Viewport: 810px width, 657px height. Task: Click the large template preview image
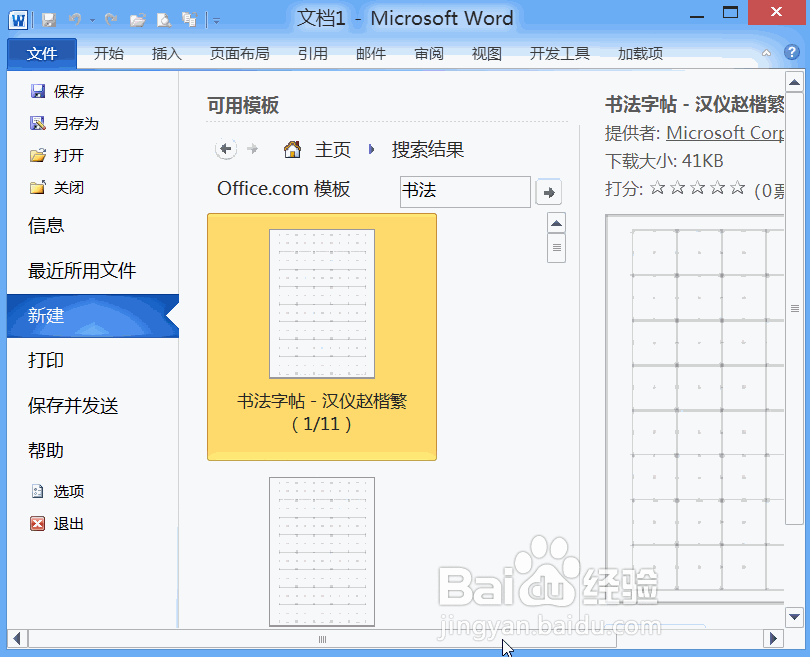695,411
